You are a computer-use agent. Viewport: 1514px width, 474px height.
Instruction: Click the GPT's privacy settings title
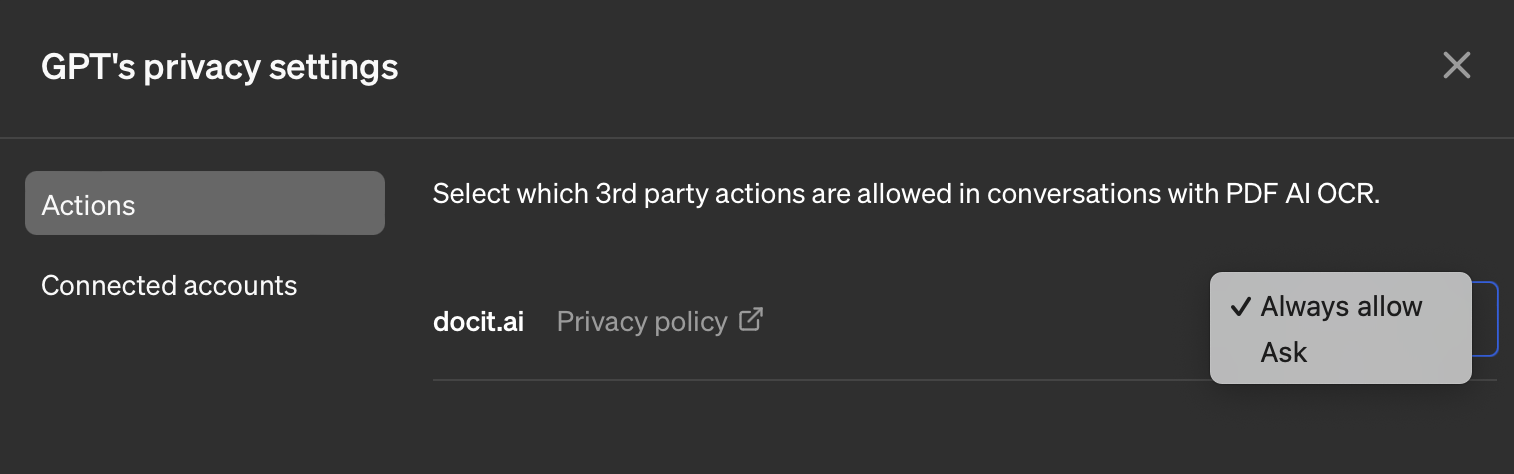tap(219, 67)
